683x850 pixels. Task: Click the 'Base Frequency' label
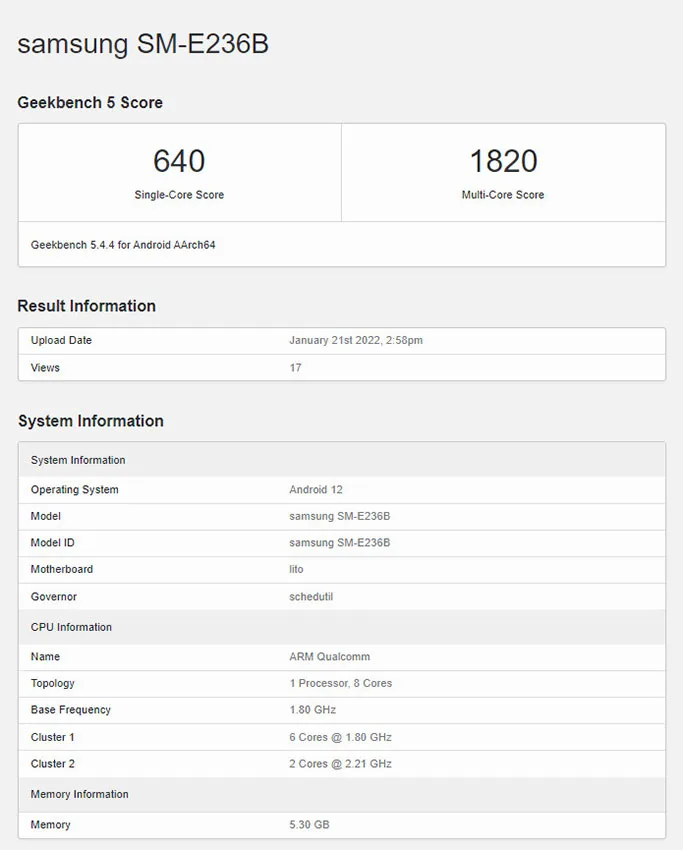point(70,710)
